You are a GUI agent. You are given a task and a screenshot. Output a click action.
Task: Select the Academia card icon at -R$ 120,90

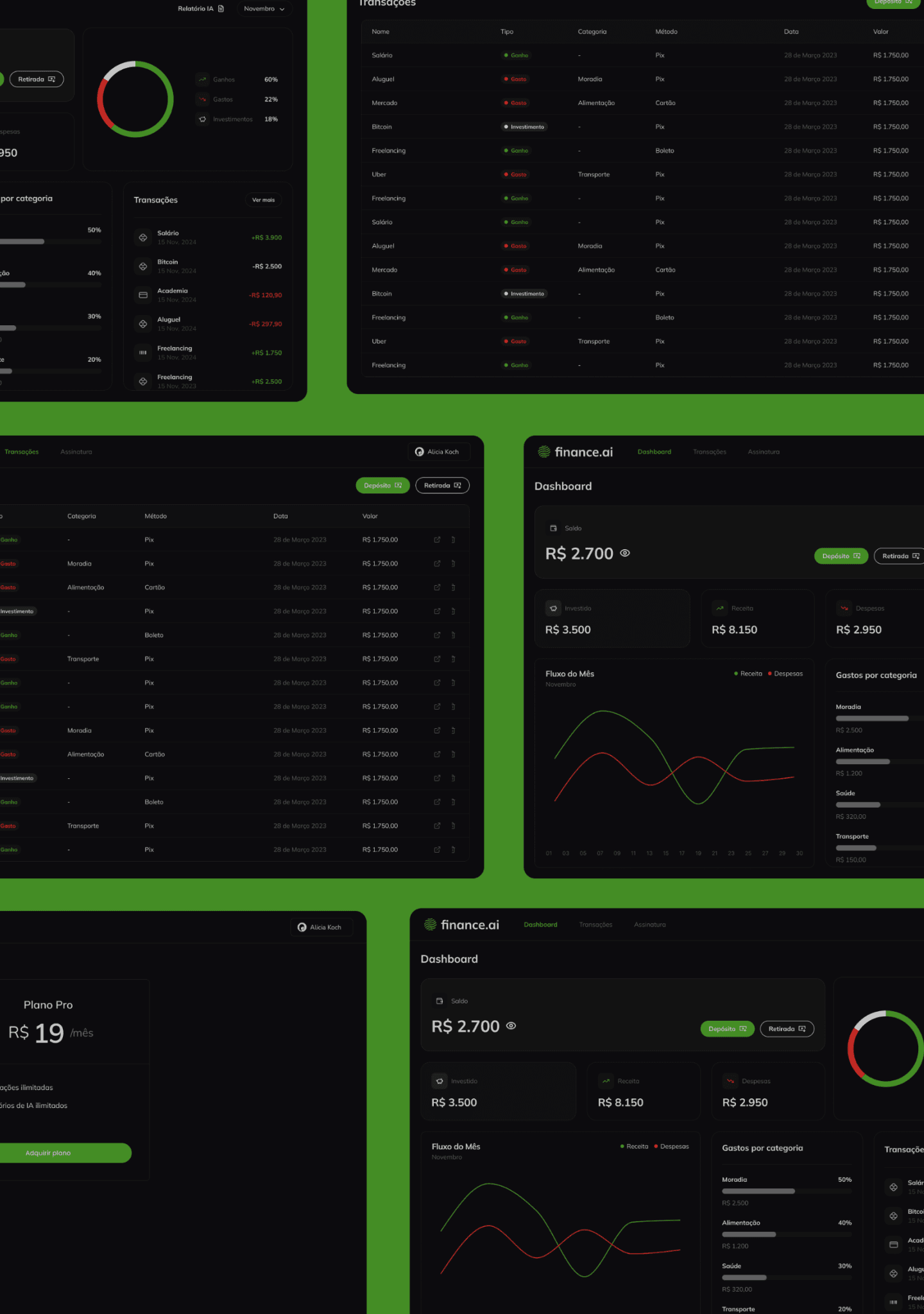pyautogui.click(x=143, y=295)
